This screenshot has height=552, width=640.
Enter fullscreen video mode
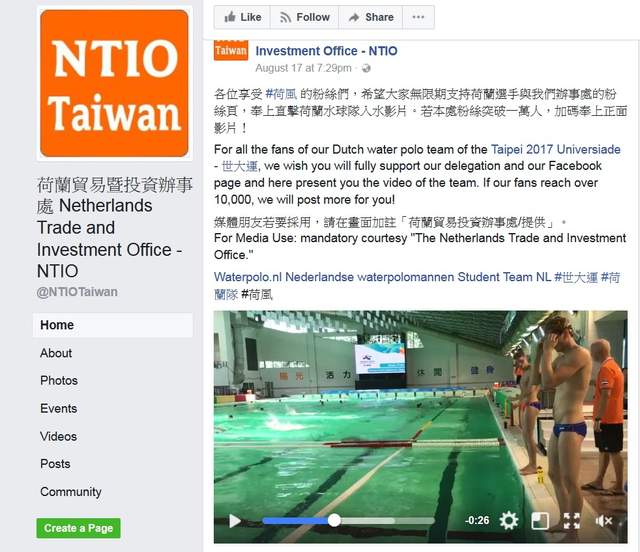click(571, 521)
